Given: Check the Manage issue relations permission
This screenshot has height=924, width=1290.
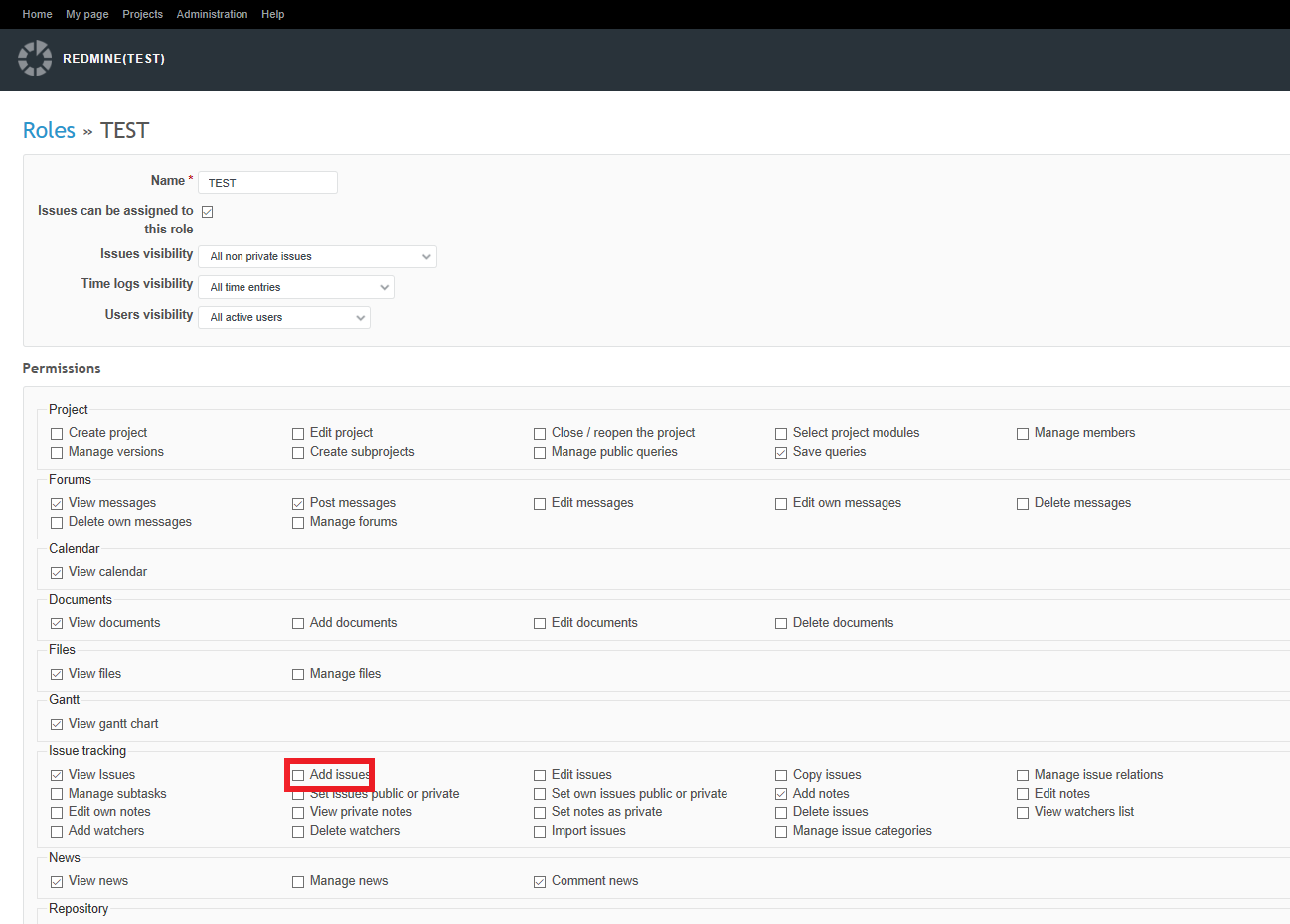Looking at the screenshot, I should tap(1023, 775).
